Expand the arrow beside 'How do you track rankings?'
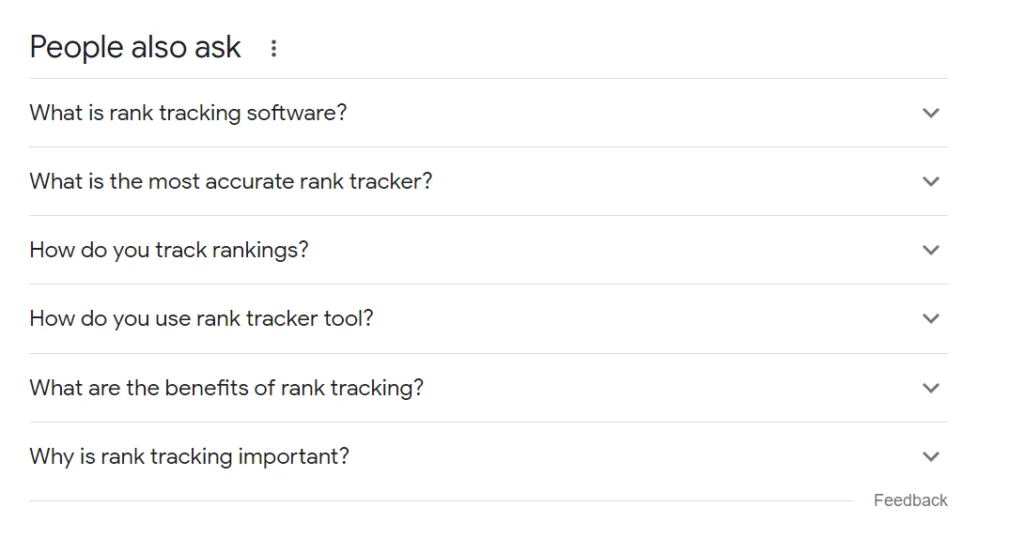The image size is (1024, 538). pos(931,250)
